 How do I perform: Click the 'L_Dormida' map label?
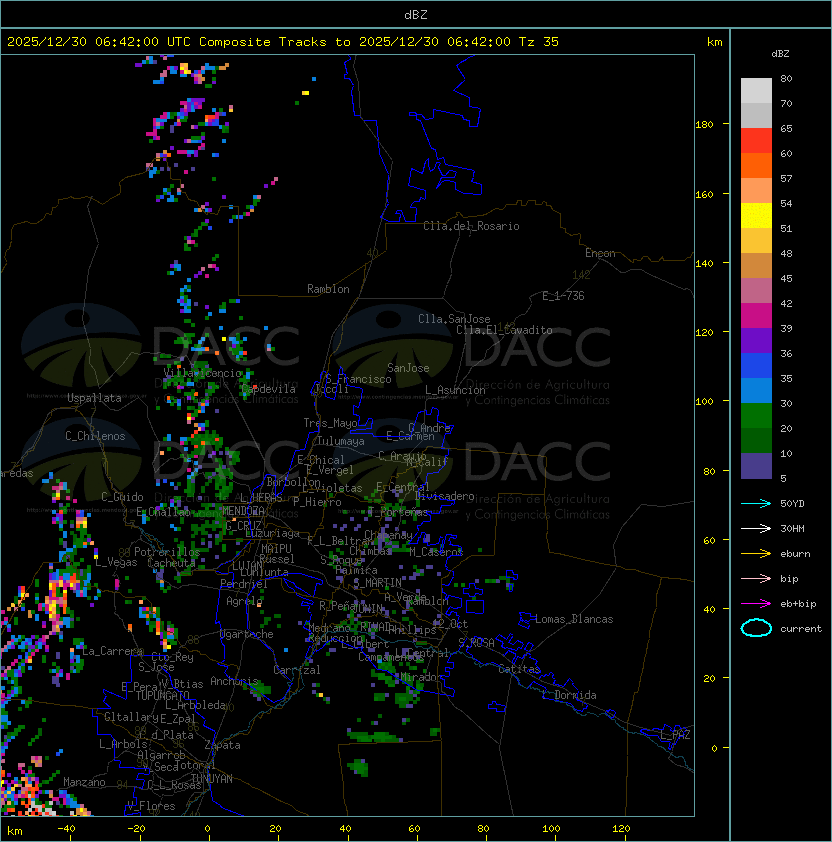click(569, 695)
